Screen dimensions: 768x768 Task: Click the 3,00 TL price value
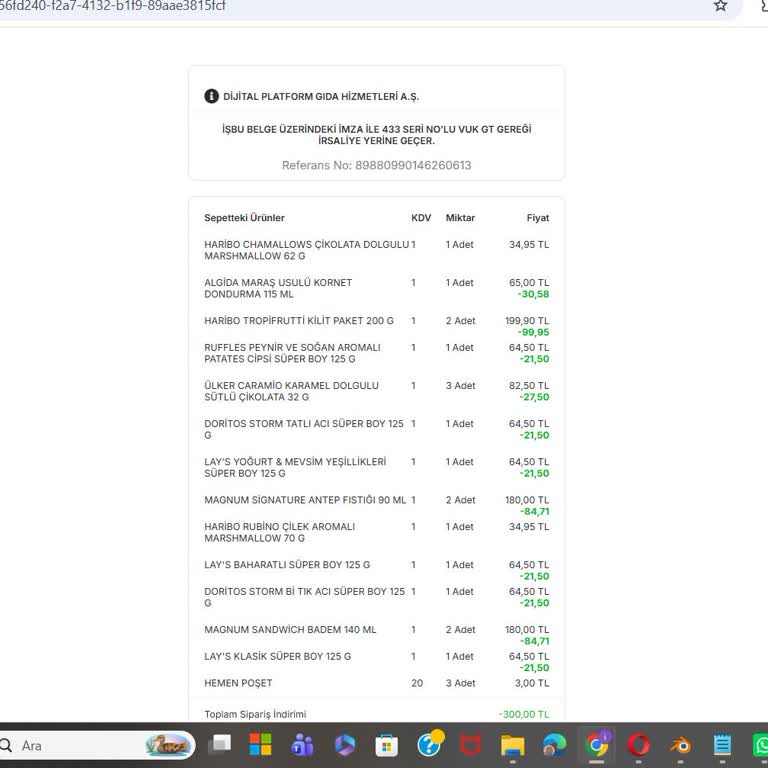tap(532, 683)
